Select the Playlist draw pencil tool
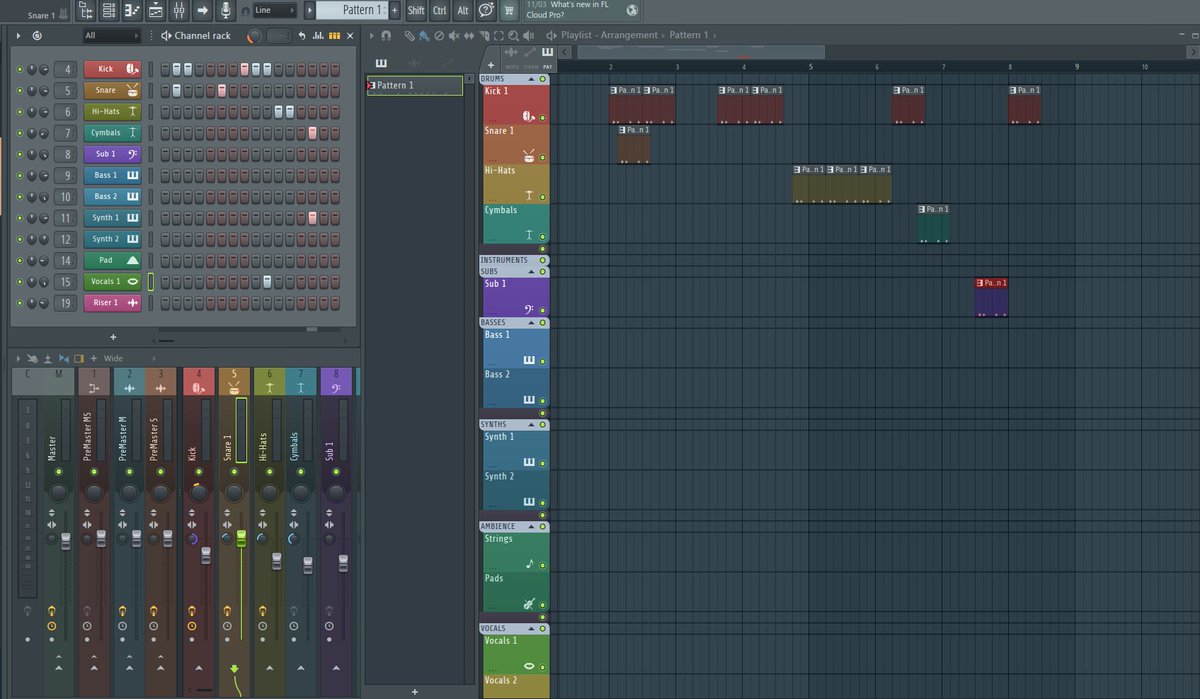Viewport: 1200px width, 699px height. click(409, 36)
